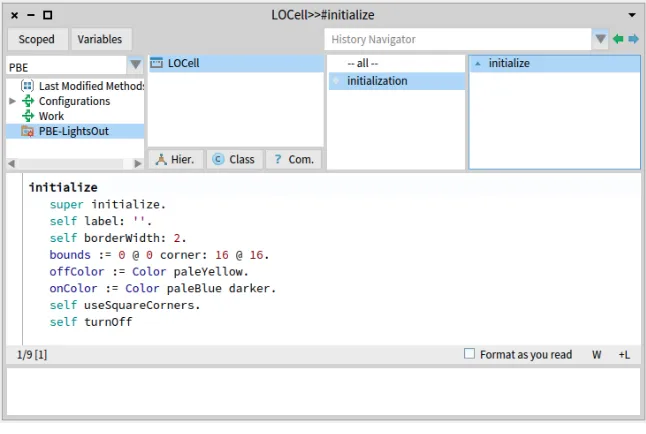Click the super initialize line

[108, 204]
